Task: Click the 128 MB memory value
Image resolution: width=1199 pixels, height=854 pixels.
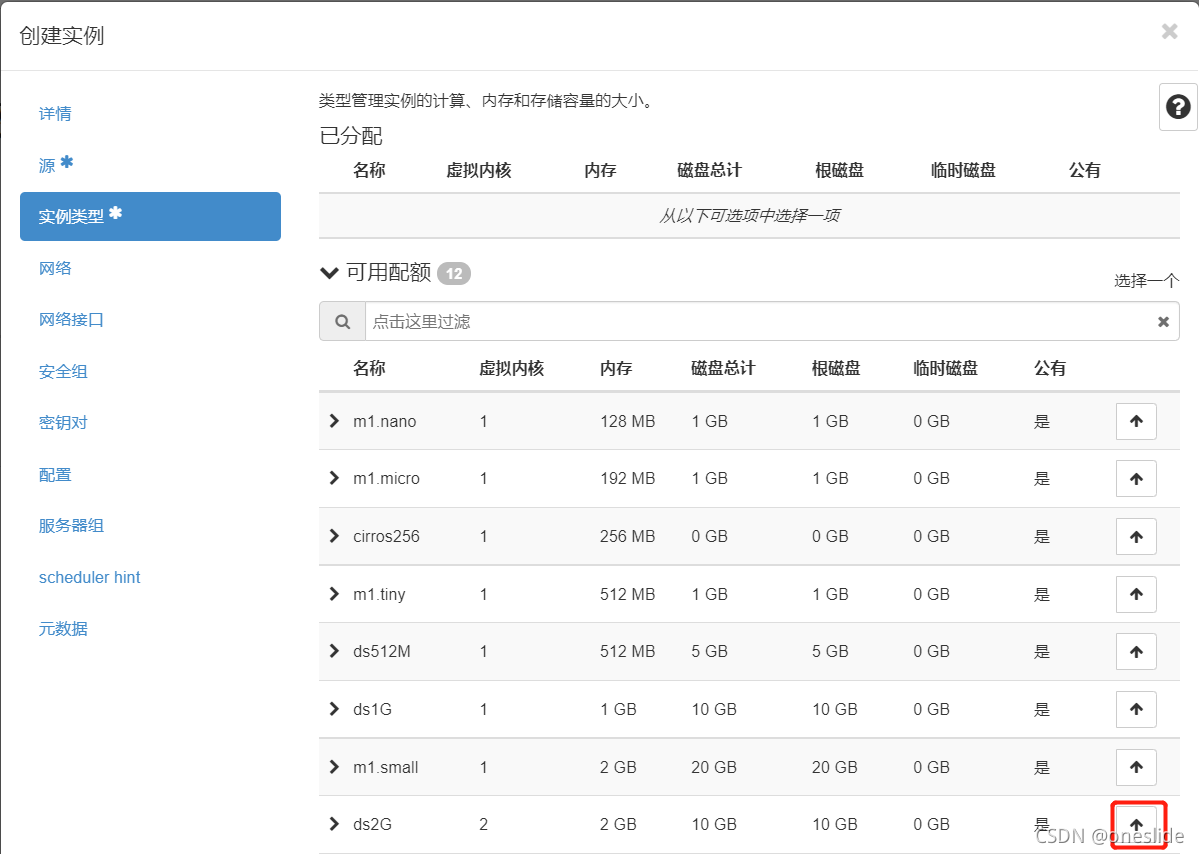Action: point(628,421)
